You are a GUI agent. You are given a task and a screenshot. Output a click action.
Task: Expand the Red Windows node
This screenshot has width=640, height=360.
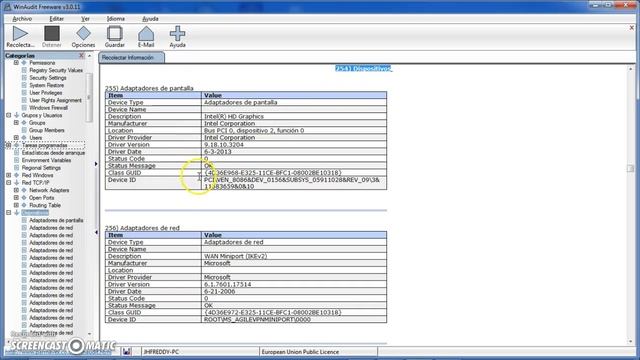coord(9,175)
